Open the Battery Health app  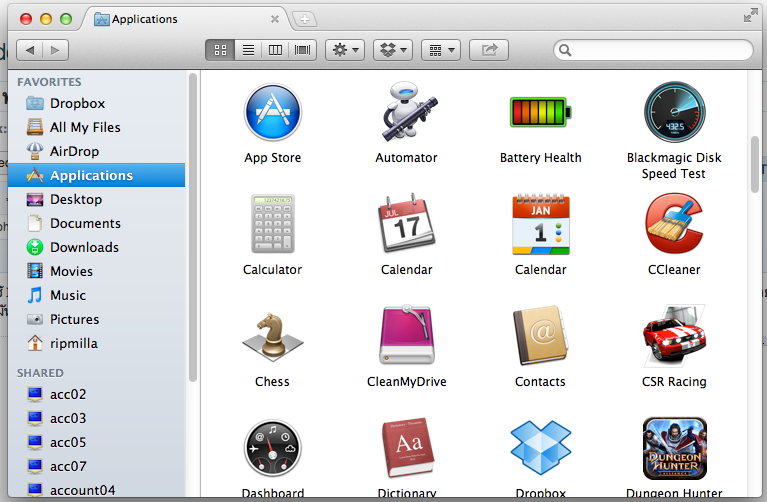pos(540,113)
